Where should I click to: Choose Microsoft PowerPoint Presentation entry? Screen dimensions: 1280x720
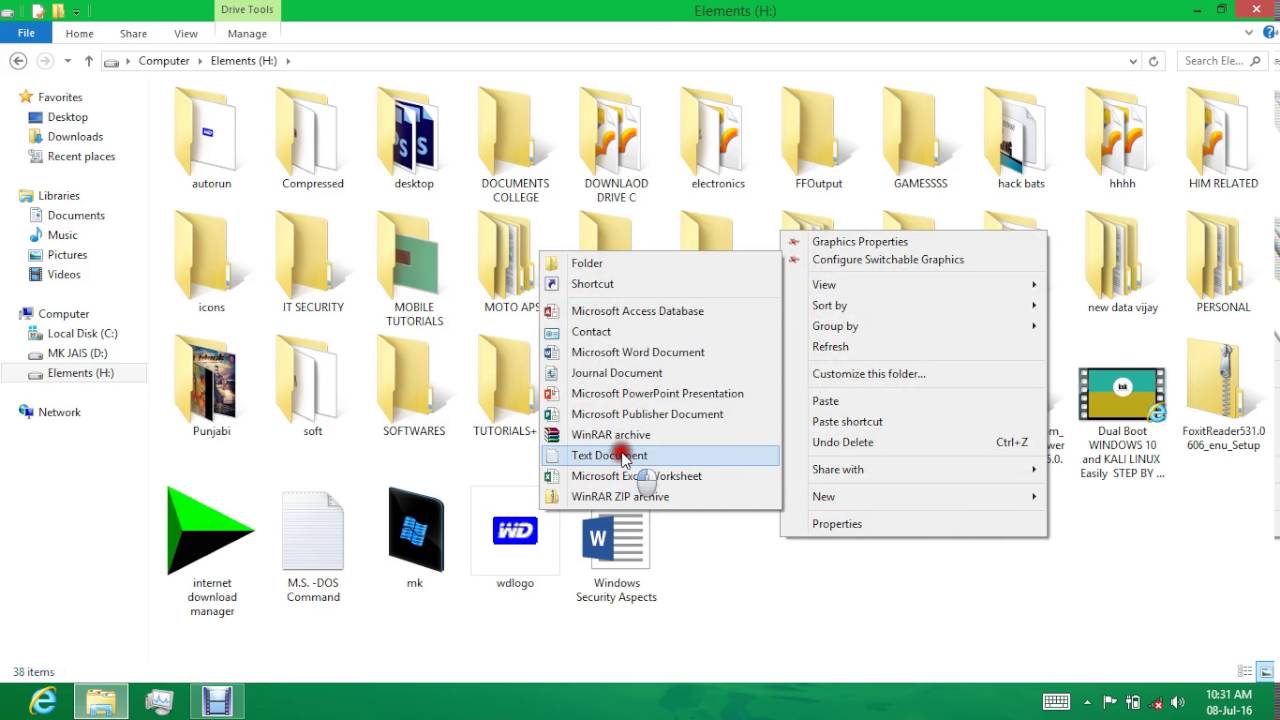660,393
